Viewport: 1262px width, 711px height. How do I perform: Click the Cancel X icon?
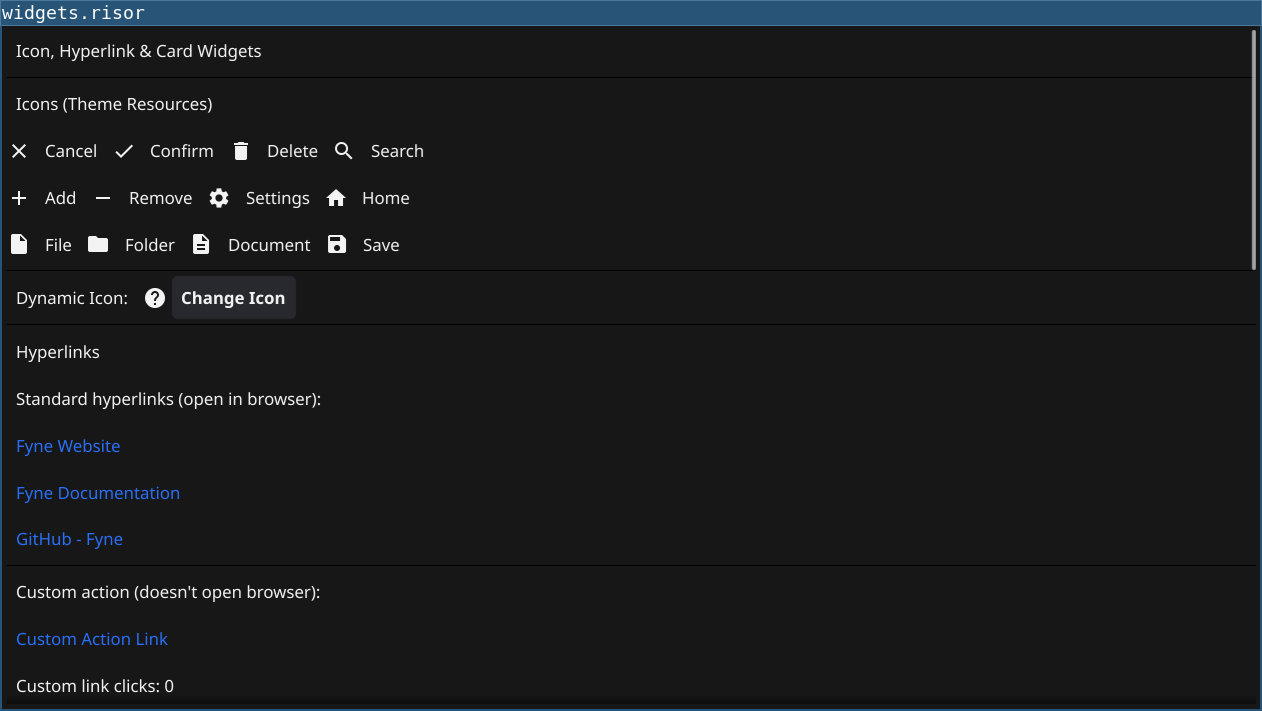(x=19, y=151)
